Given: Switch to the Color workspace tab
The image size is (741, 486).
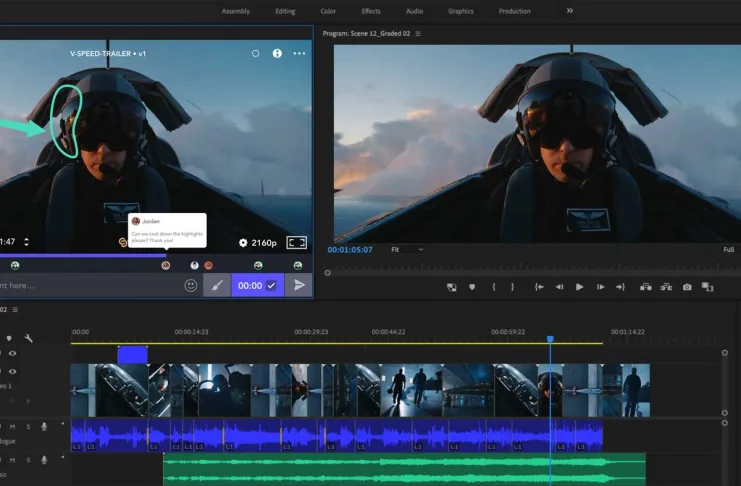Looking at the screenshot, I should point(328,11).
